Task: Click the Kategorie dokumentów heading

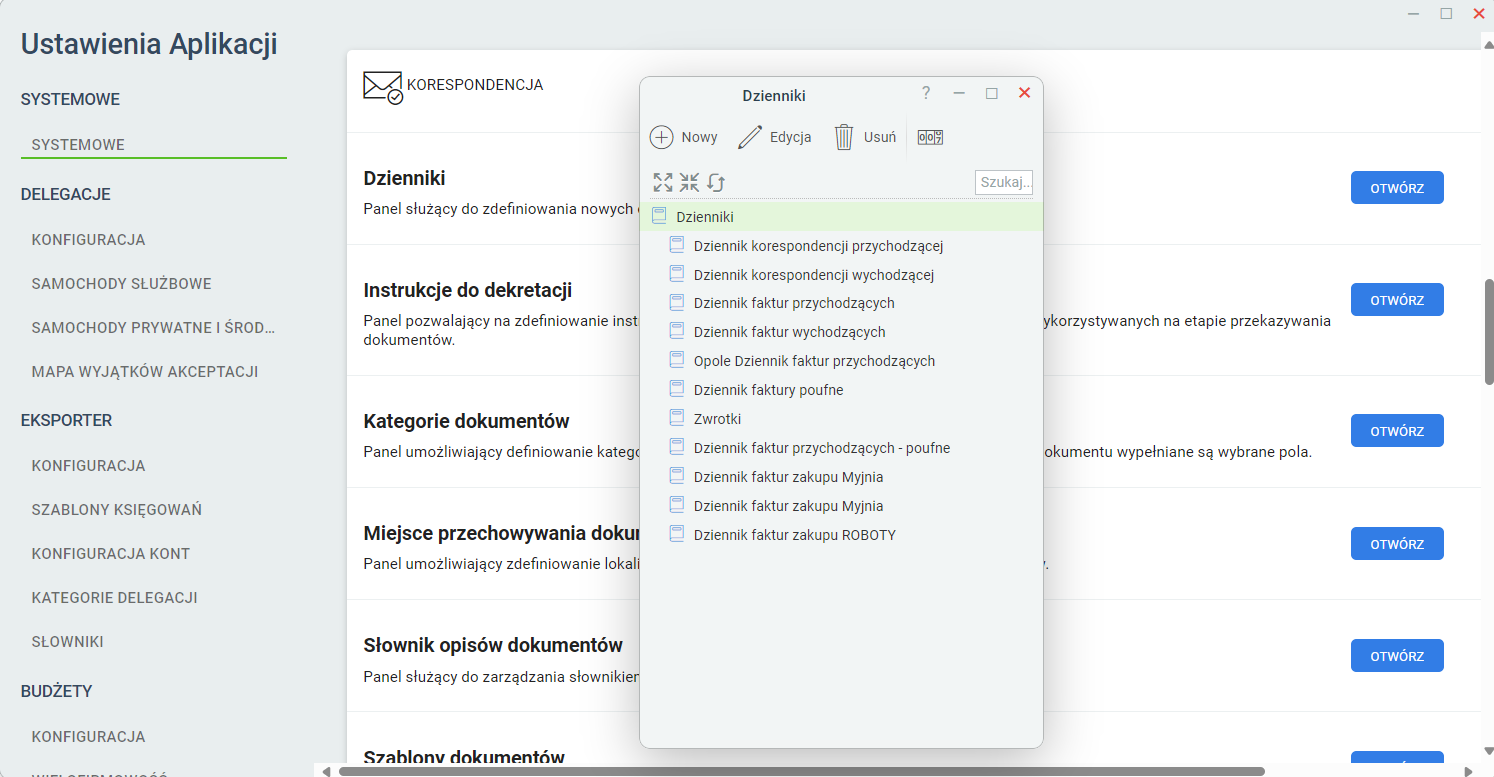Action: [466, 421]
